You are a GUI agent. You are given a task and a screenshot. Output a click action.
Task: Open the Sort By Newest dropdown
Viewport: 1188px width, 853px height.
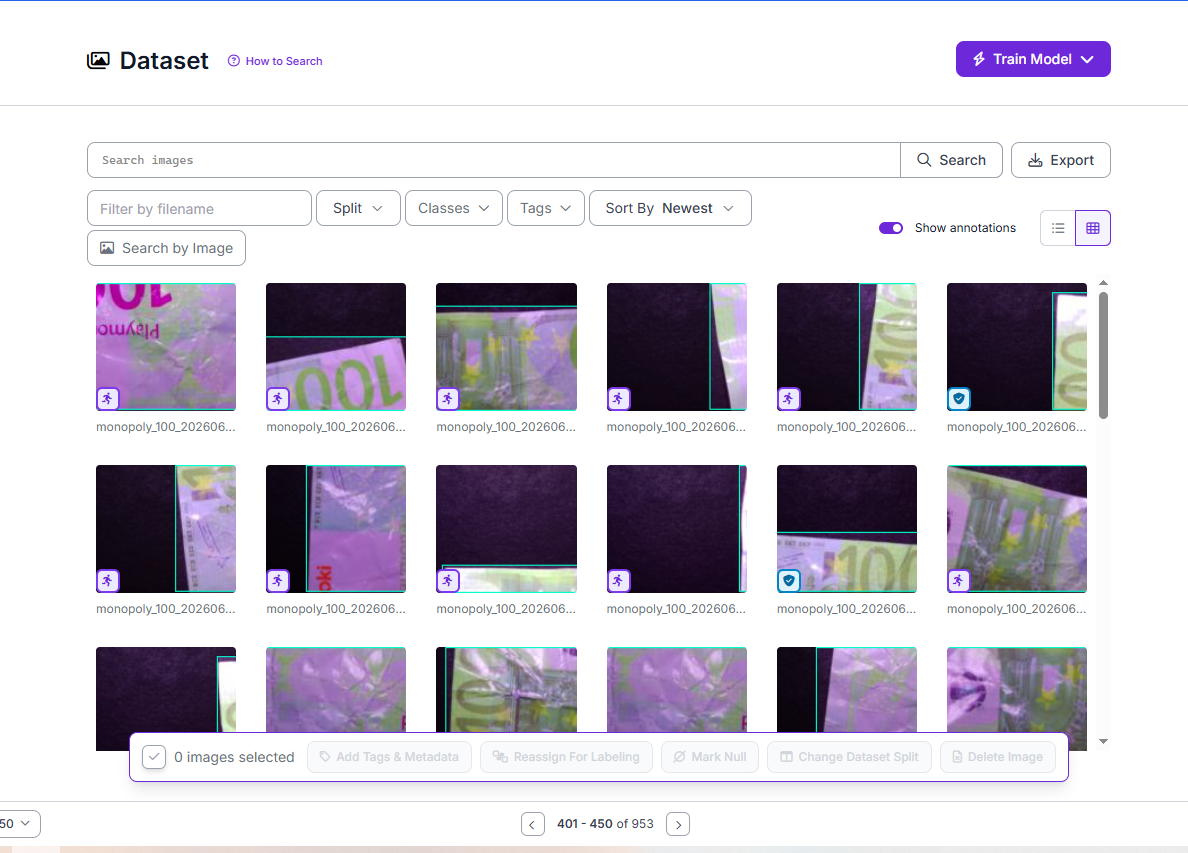tap(670, 208)
